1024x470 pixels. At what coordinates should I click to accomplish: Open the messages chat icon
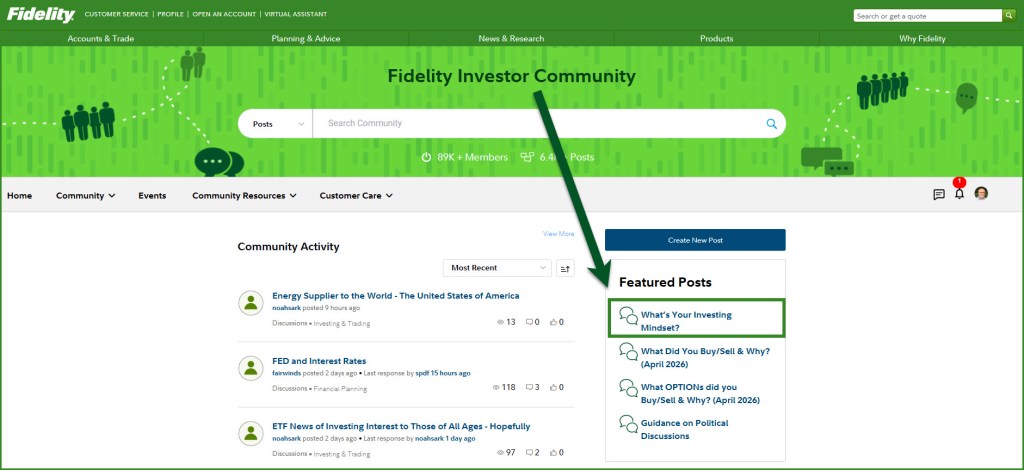[x=939, y=195]
